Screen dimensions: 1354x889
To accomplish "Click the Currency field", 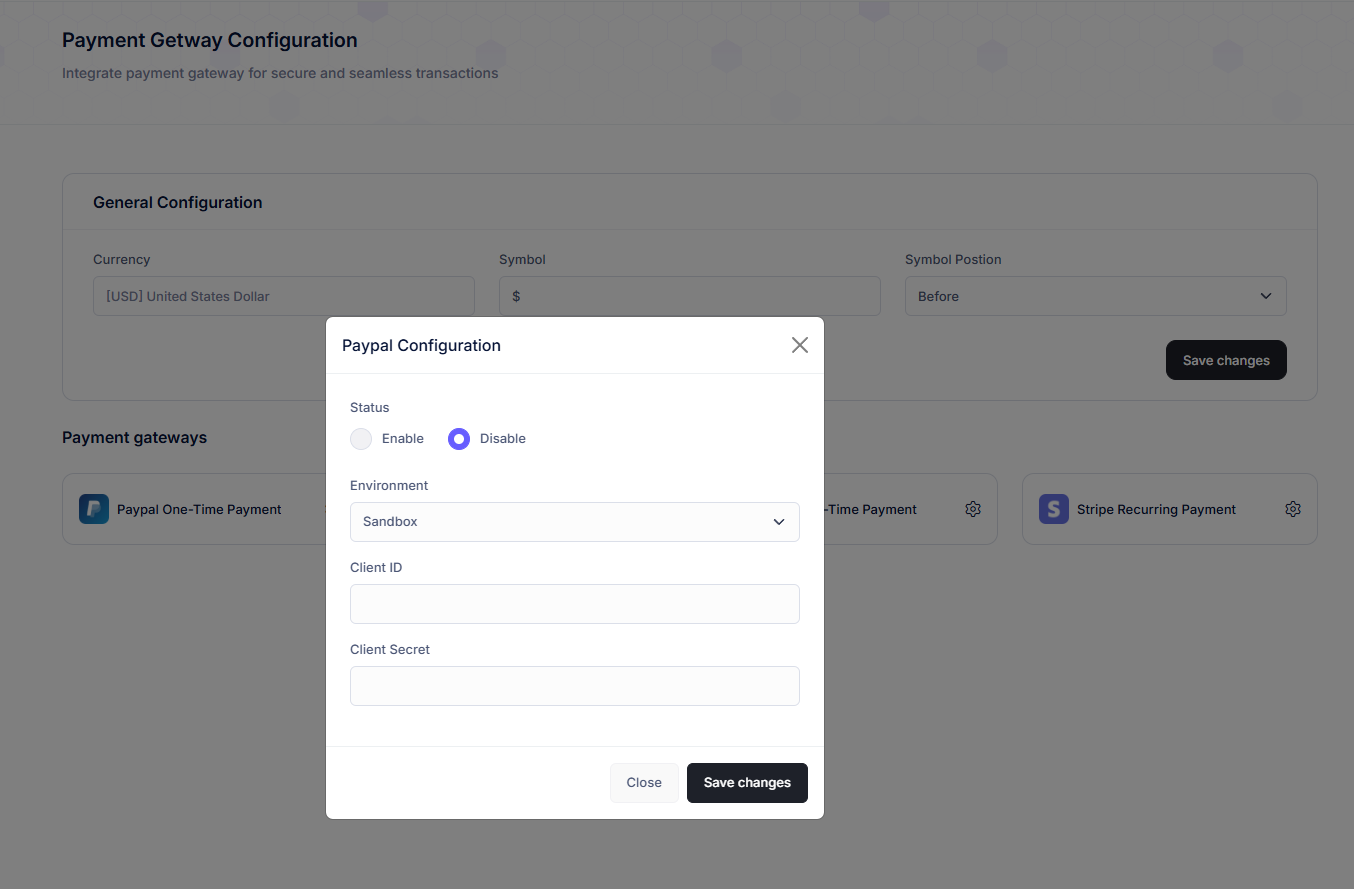I will [283, 296].
